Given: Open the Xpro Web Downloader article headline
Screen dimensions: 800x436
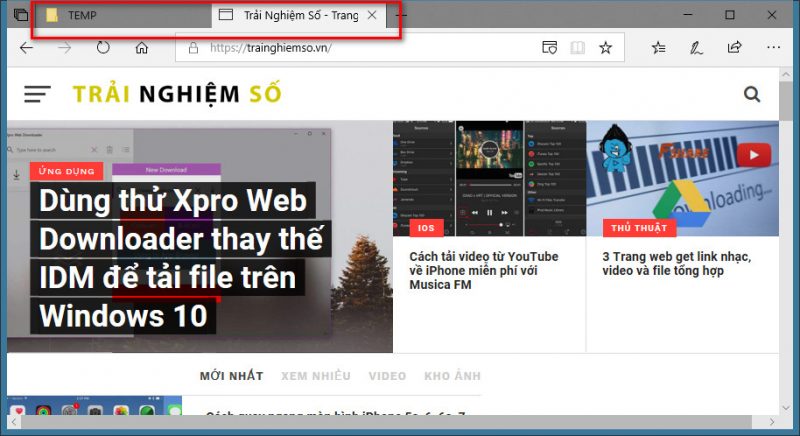Looking at the screenshot, I should click(x=181, y=258).
